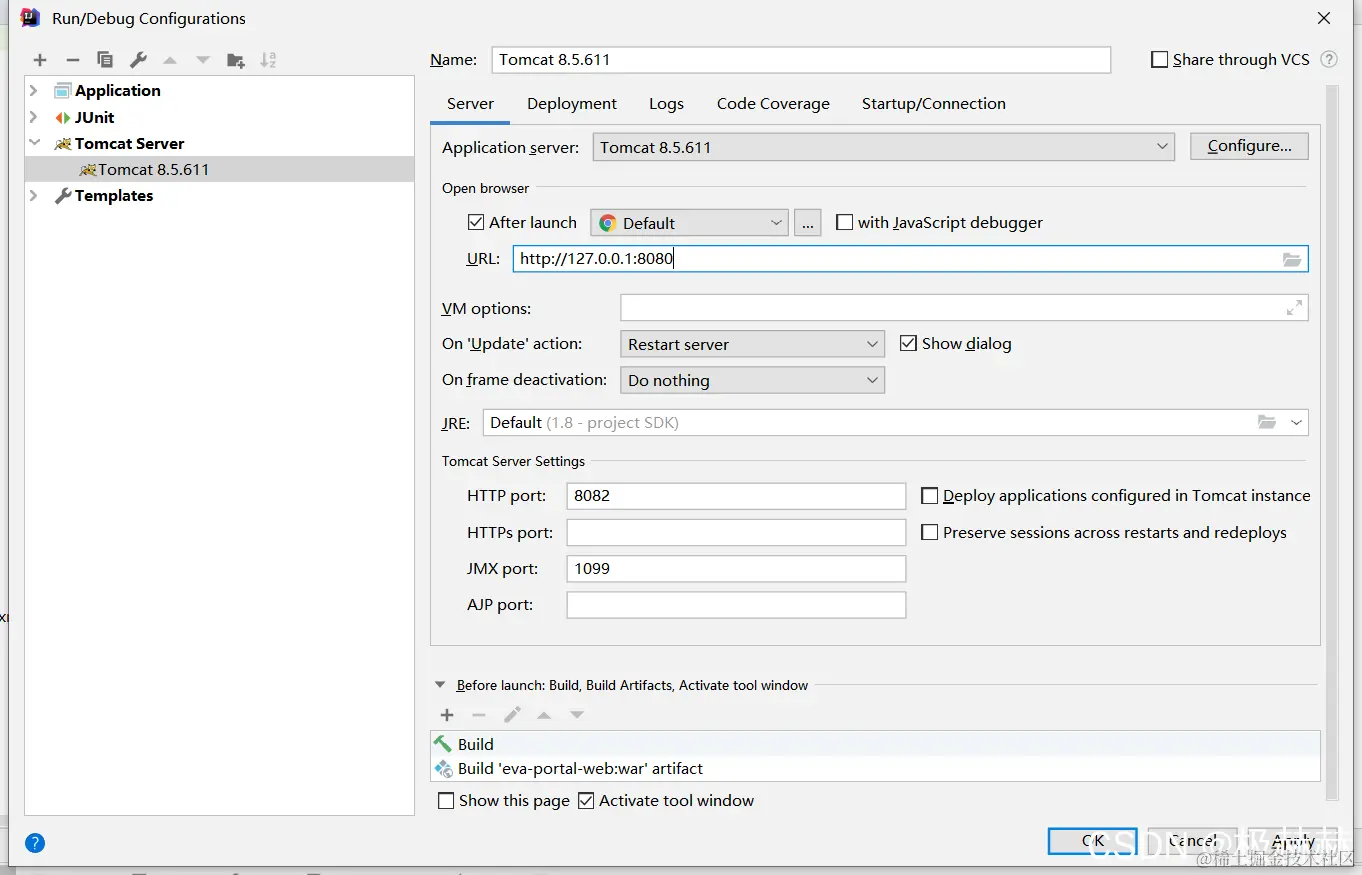Click the JUnit icon in the tree
Viewport: 1362px width, 875px height.
pyautogui.click(x=63, y=118)
